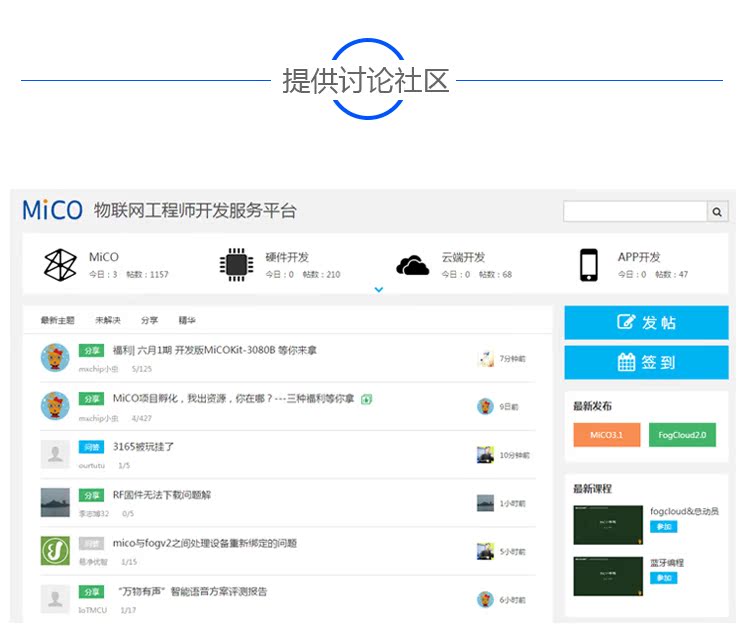
Task: Click IoTMCU's default avatar
Action: 55,599
